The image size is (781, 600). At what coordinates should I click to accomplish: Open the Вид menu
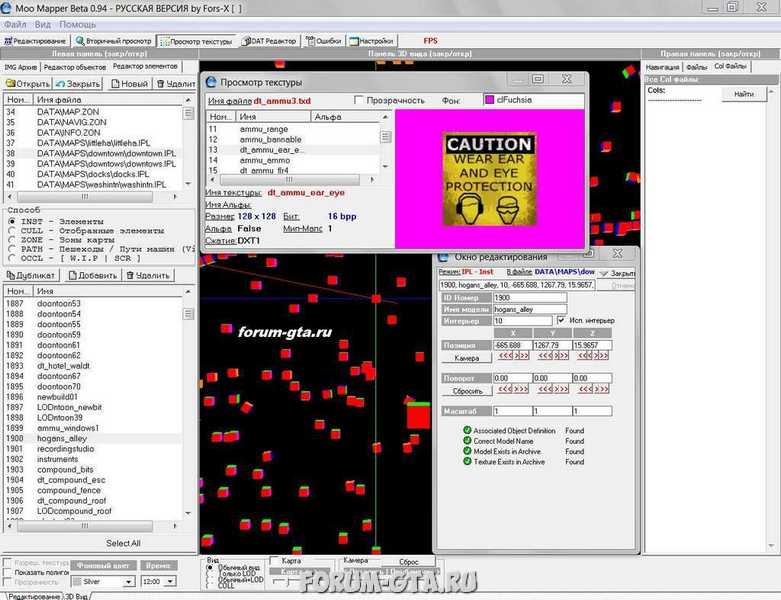(43, 24)
